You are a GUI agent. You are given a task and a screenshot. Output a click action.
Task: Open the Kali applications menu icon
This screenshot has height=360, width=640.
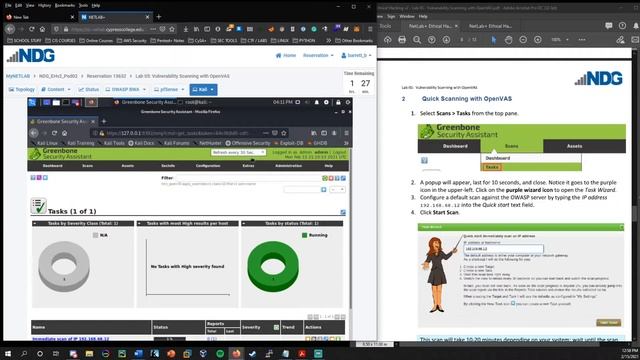pos(32,102)
